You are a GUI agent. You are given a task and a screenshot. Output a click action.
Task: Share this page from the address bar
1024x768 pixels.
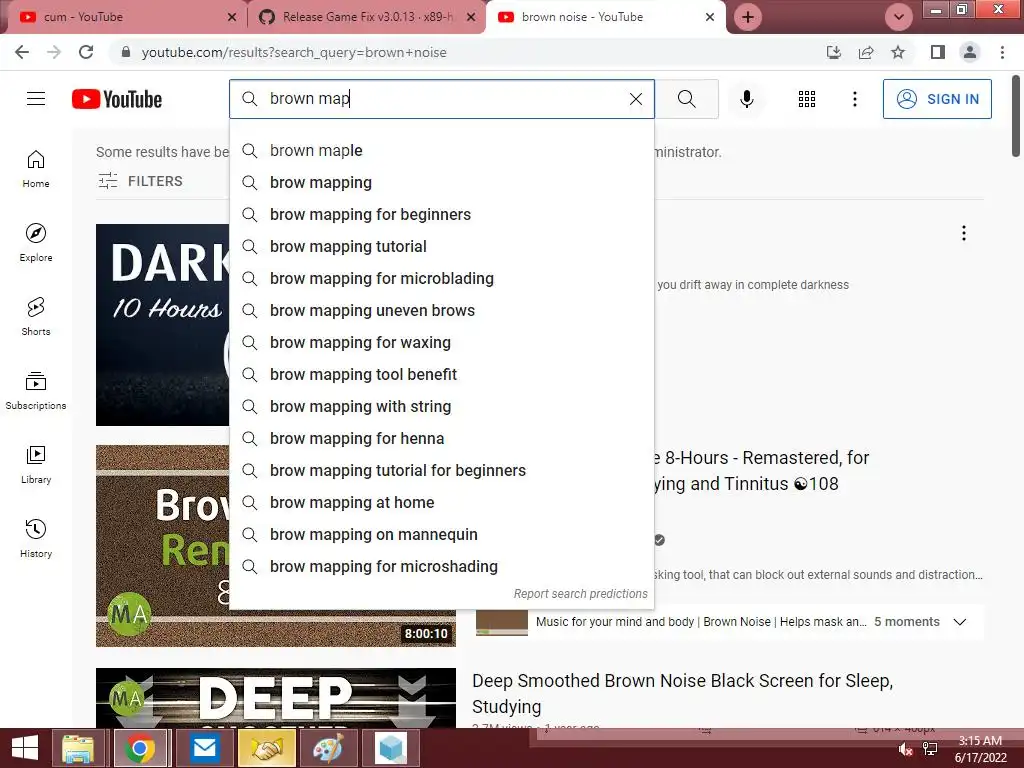866,52
